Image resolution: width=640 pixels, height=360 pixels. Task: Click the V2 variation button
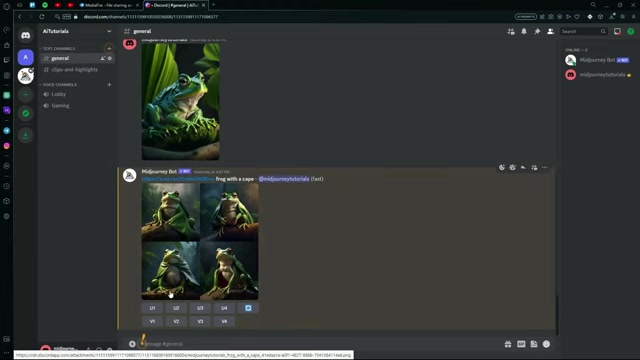tap(176, 322)
